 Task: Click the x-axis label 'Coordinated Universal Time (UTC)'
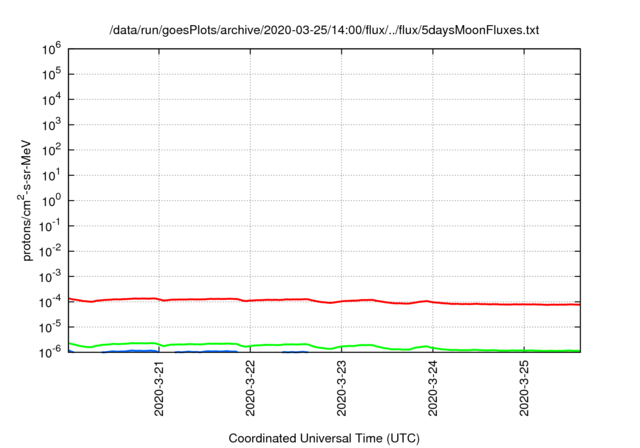(324, 438)
